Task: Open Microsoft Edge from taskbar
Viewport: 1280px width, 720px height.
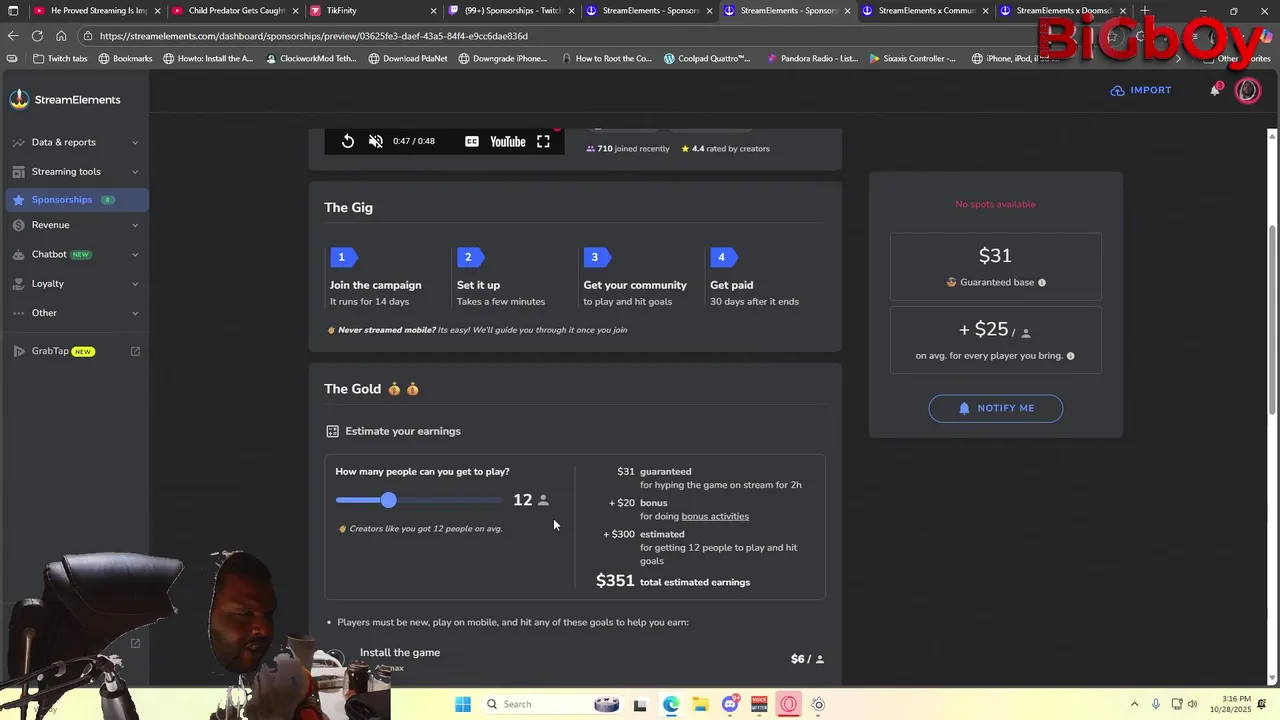Action: (x=671, y=704)
